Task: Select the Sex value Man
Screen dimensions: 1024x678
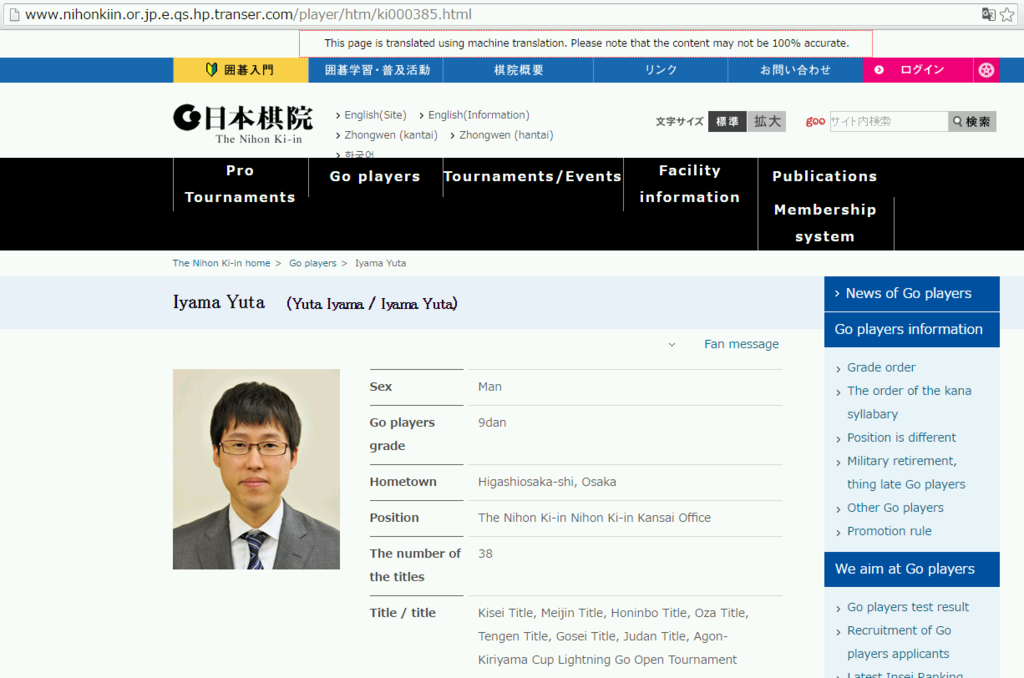Action: click(x=490, y=387)
